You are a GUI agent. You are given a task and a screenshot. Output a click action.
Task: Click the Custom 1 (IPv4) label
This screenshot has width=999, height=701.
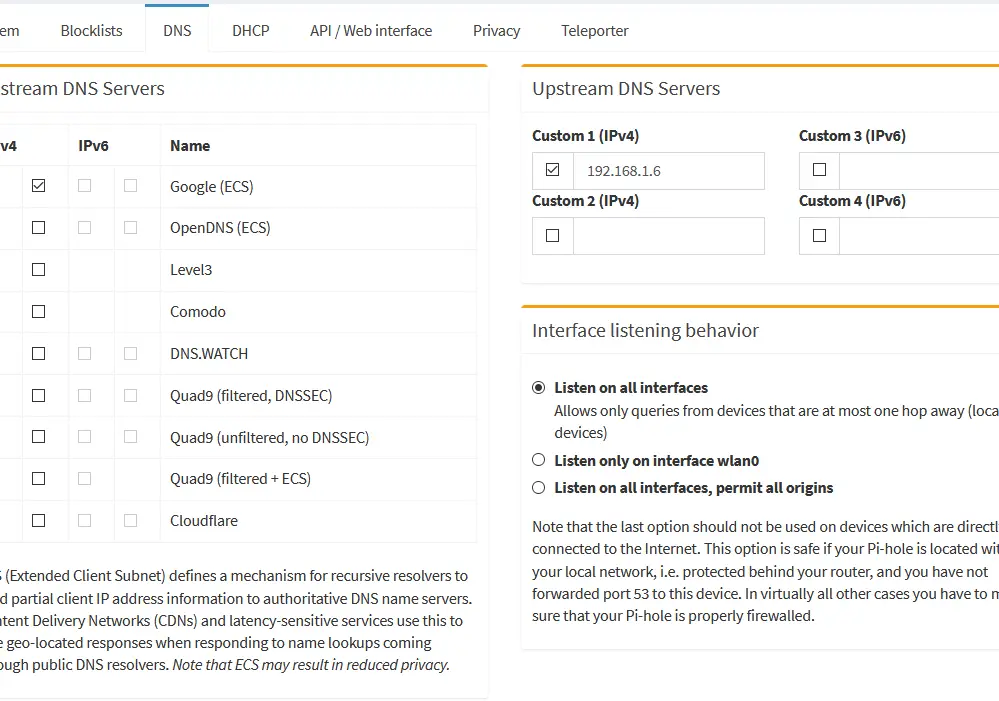[x=586, y=136]
